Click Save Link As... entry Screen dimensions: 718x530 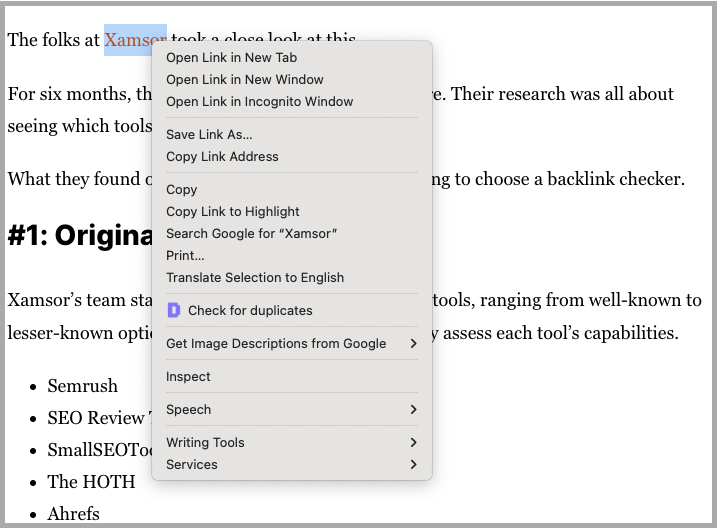(x=292, y=135)
